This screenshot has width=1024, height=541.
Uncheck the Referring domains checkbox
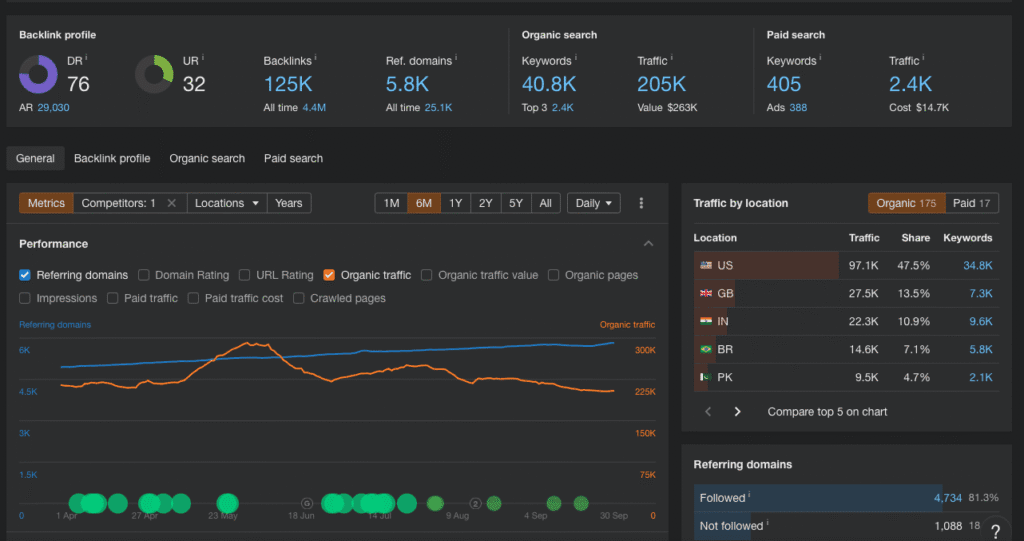[x=25, y=275]
